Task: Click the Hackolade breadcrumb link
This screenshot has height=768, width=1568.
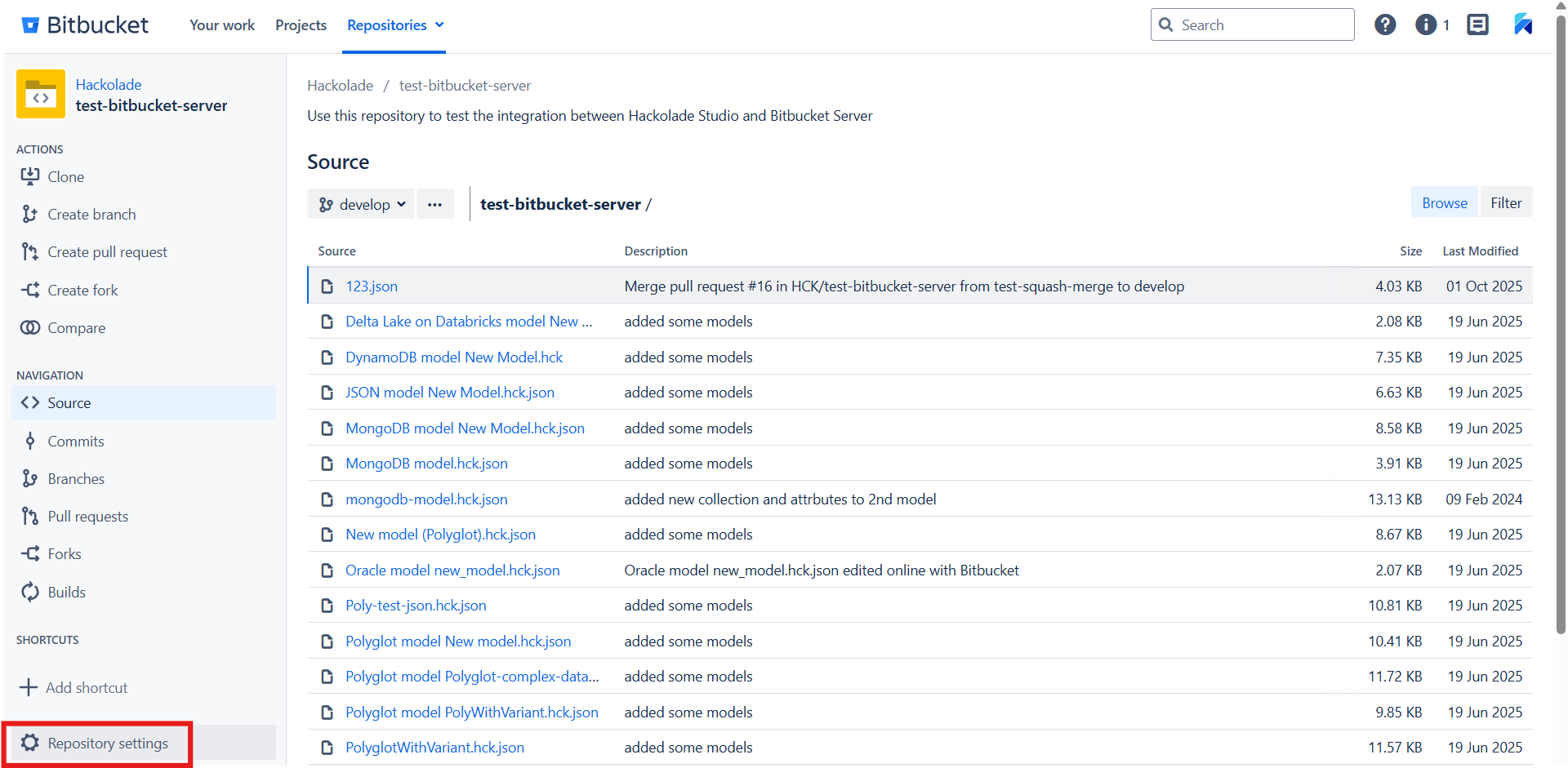Action: click(x=340, y=85)
